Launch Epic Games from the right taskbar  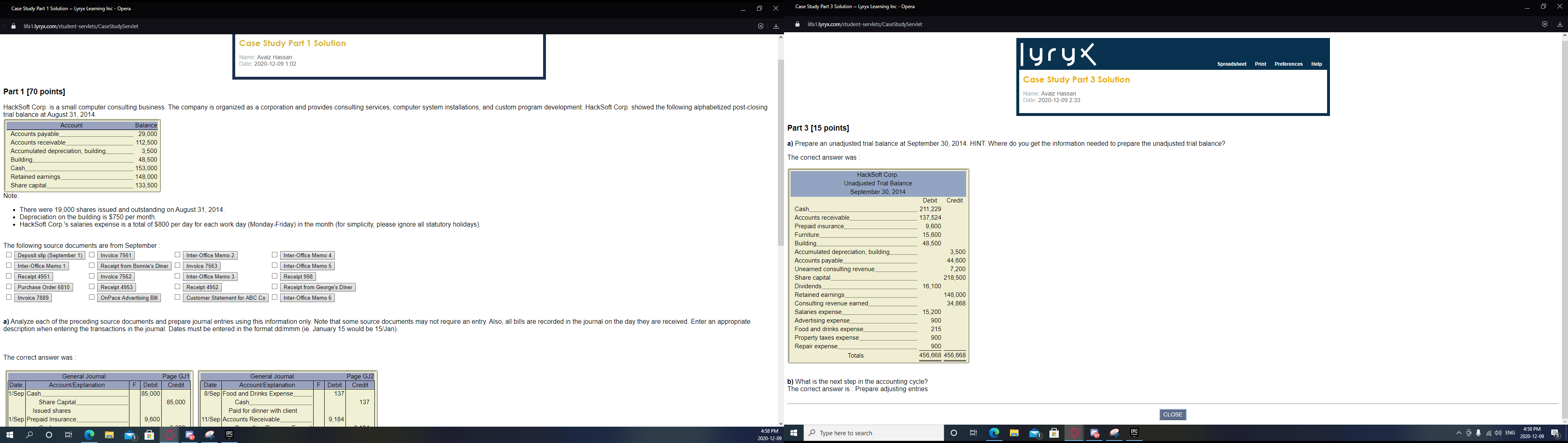pyautogui.click(x=1134, y=433)
